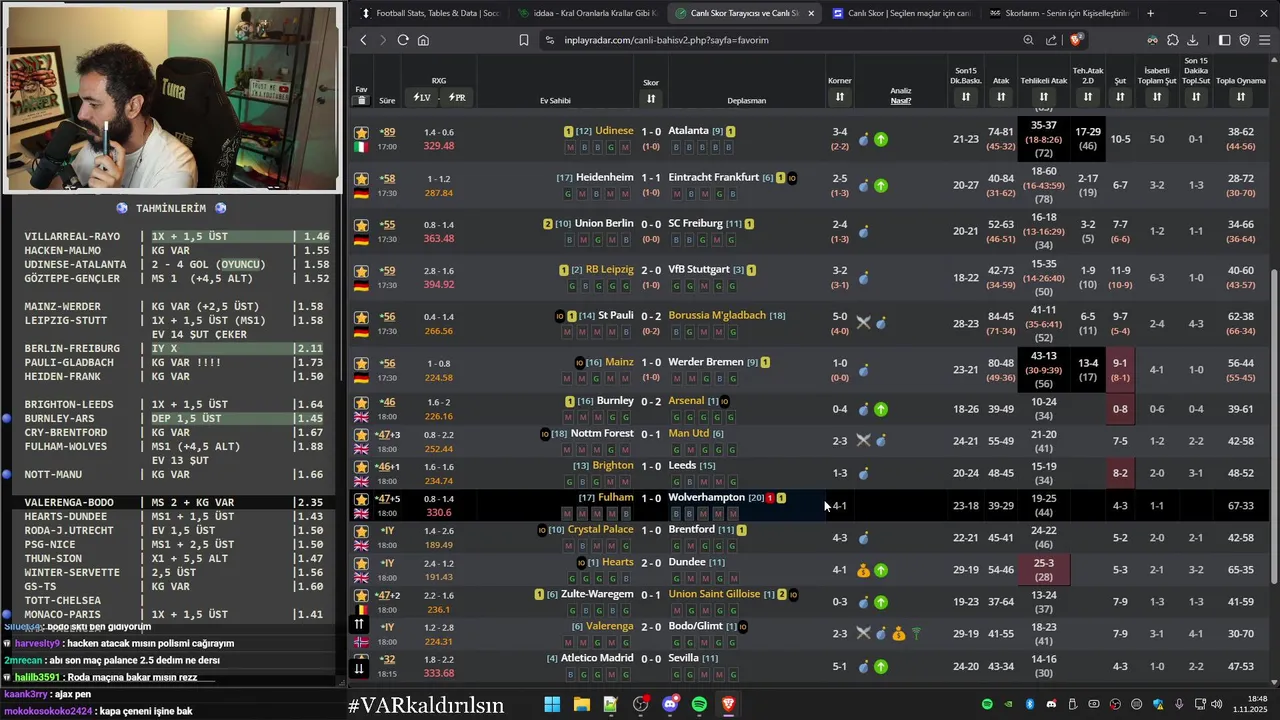
Task: Click the PR RXG filter button
Action: (x=457, y=97)
